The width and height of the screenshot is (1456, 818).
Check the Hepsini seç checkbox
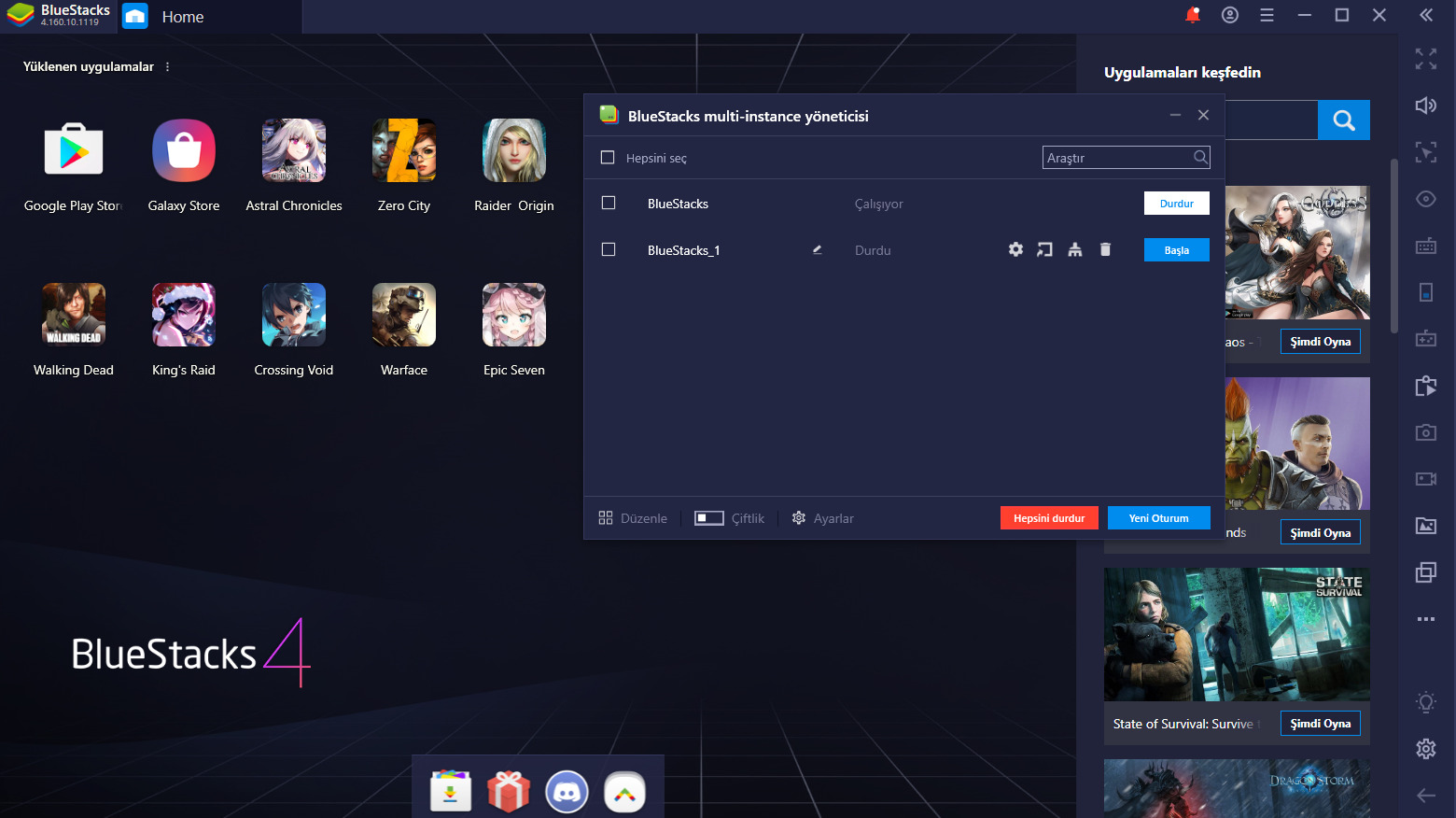pyautogui.click(x=608, y=158)
